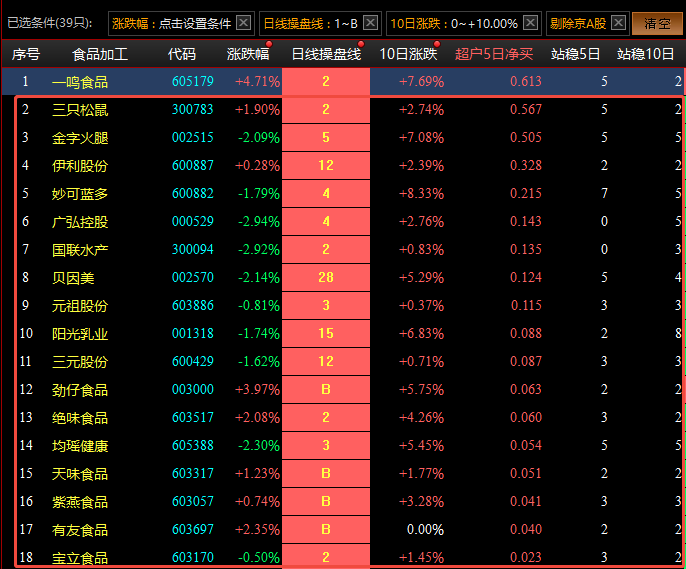Click stock code 001318
Screen dimensions: 686x569
192,333
